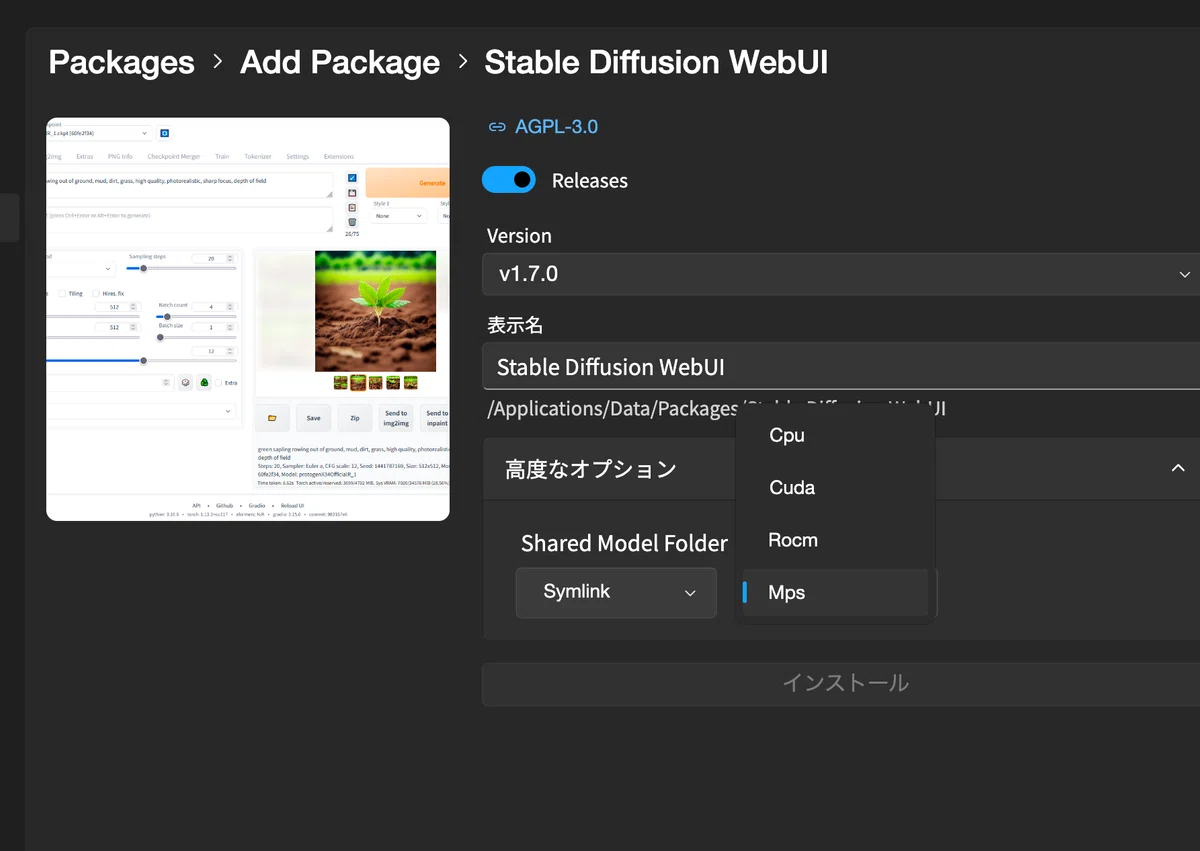Click the chevron of 高度なオプション
Viewport: 1200px width, 851px height.
[1178, 468]
